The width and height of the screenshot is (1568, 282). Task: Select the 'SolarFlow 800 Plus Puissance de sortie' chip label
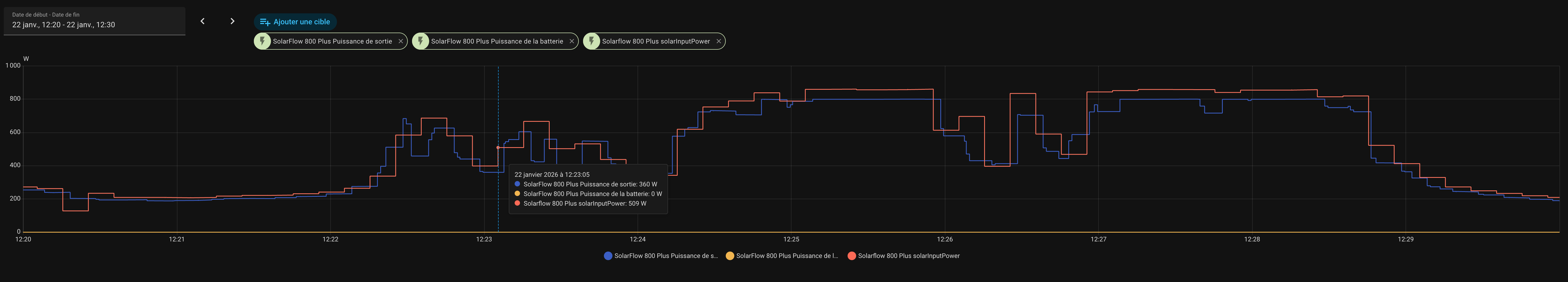coord(332,41)
